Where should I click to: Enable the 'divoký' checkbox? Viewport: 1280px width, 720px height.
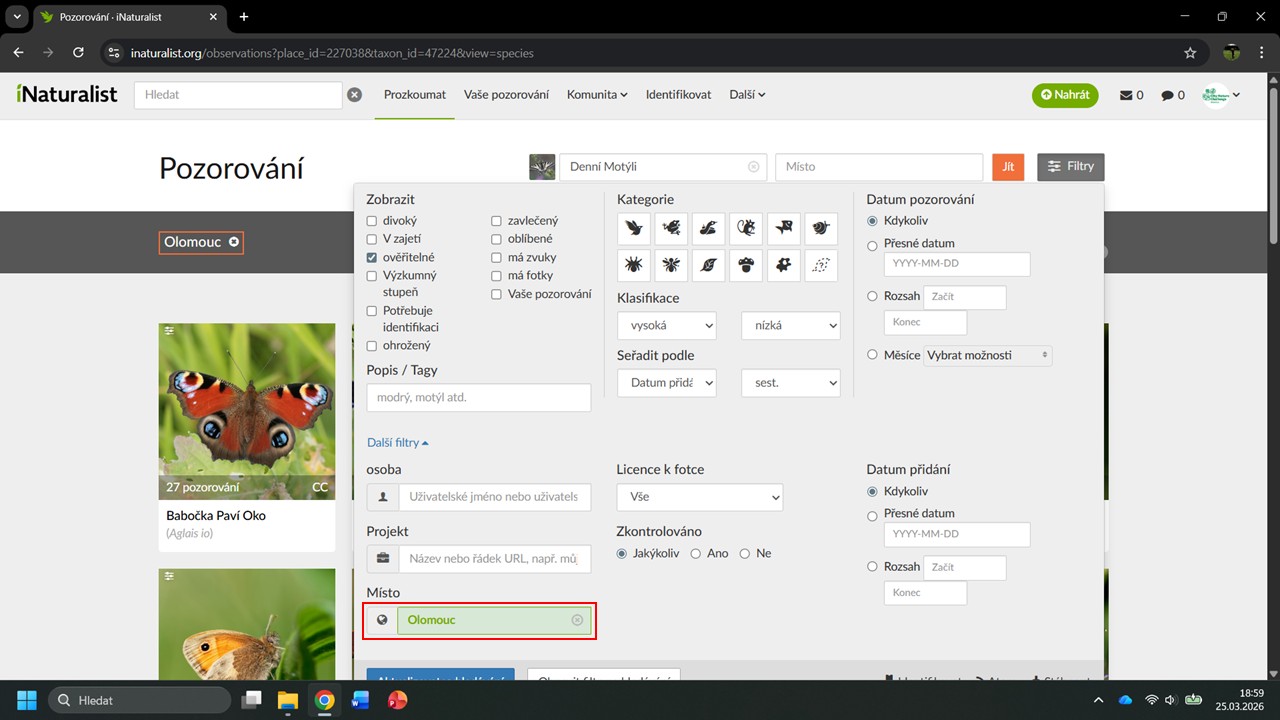(372, 221)
